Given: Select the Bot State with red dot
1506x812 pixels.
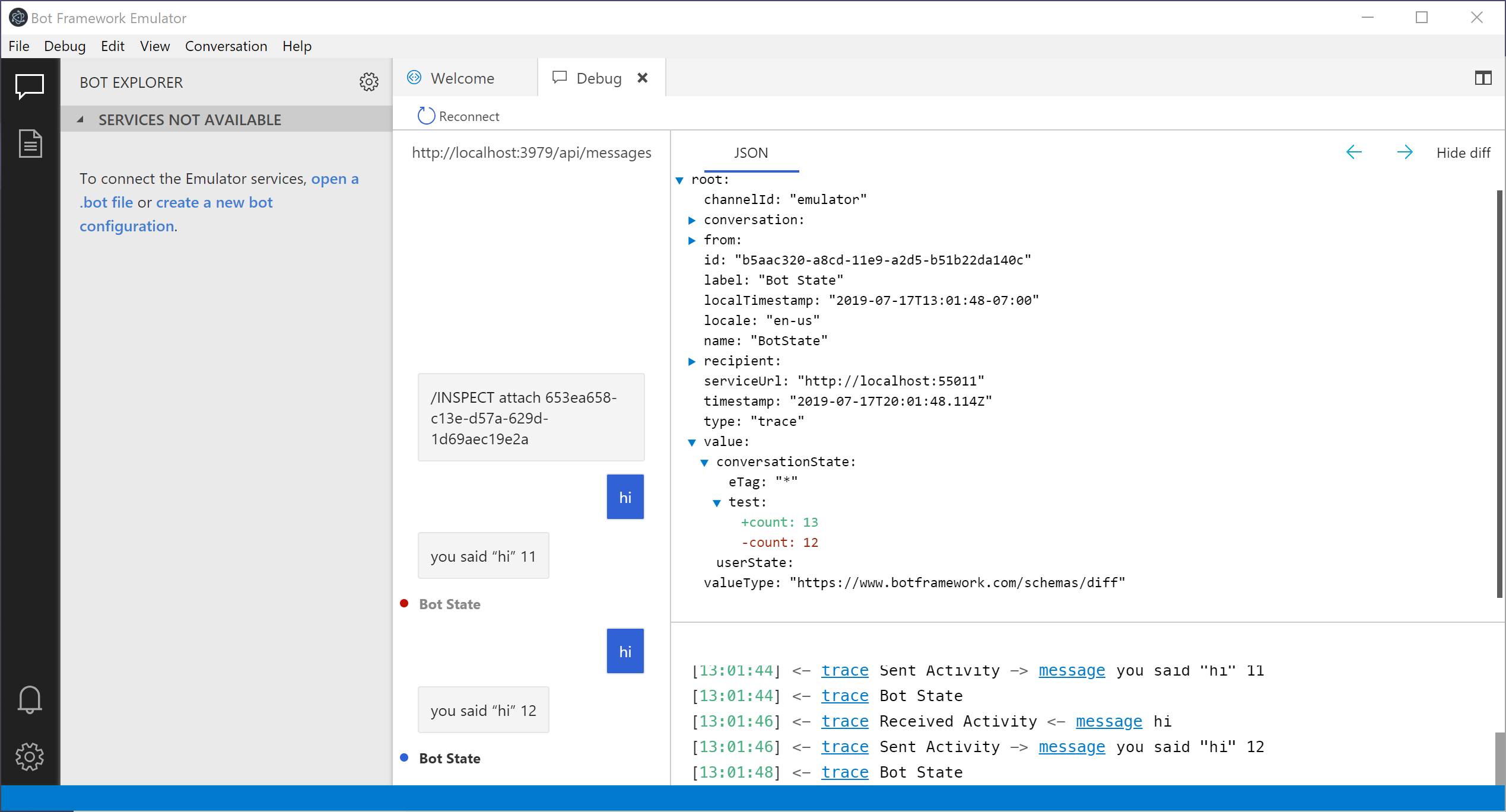Looking at the screenshot, I should coord(449,604).
